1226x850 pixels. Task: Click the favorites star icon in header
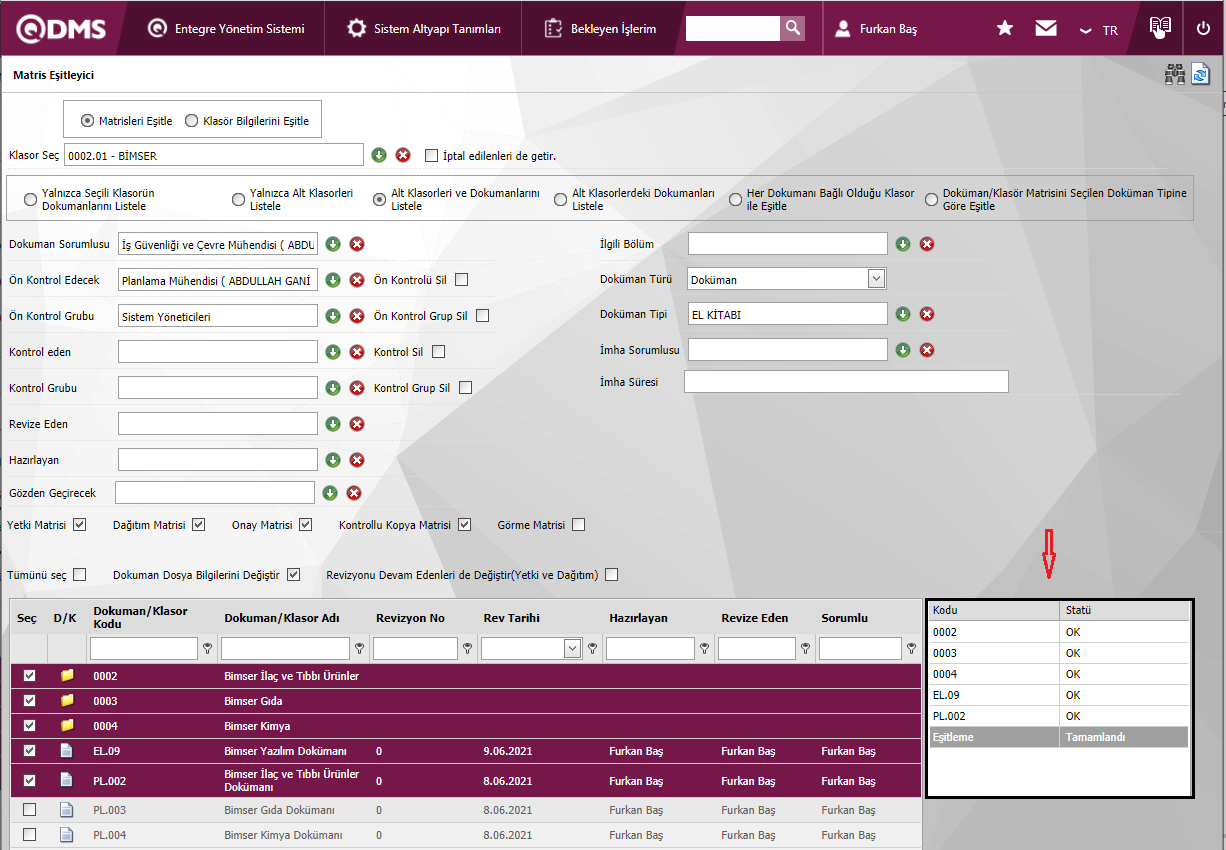point(1005,29)
